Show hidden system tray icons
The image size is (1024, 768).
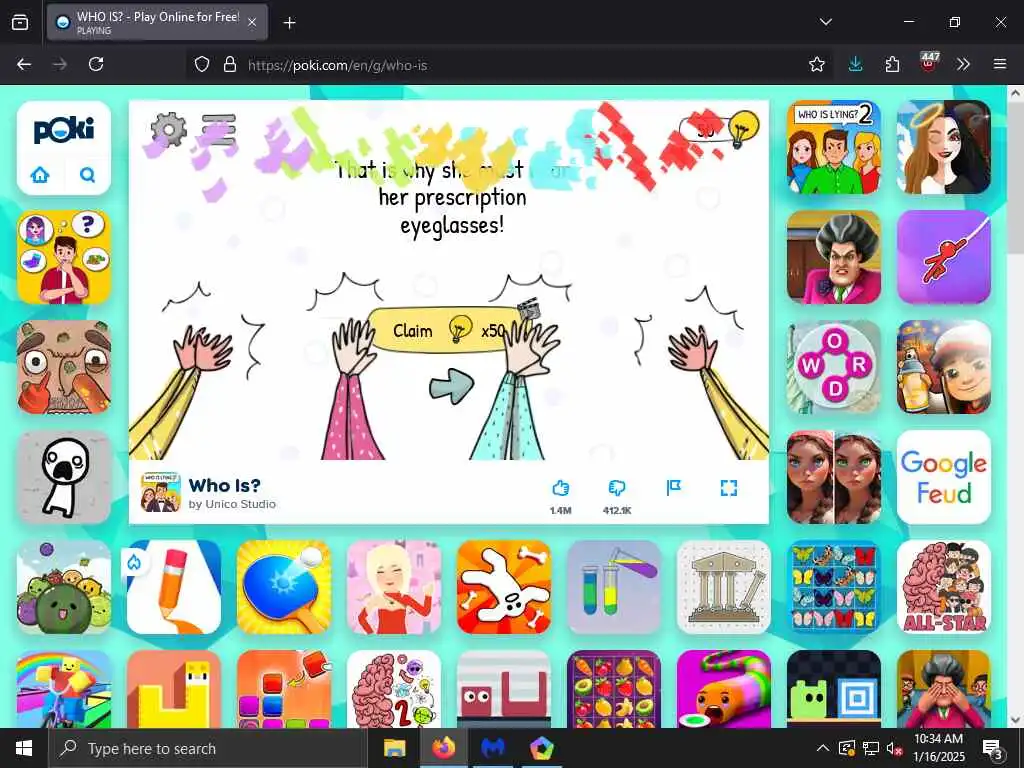tap(823, 748)
